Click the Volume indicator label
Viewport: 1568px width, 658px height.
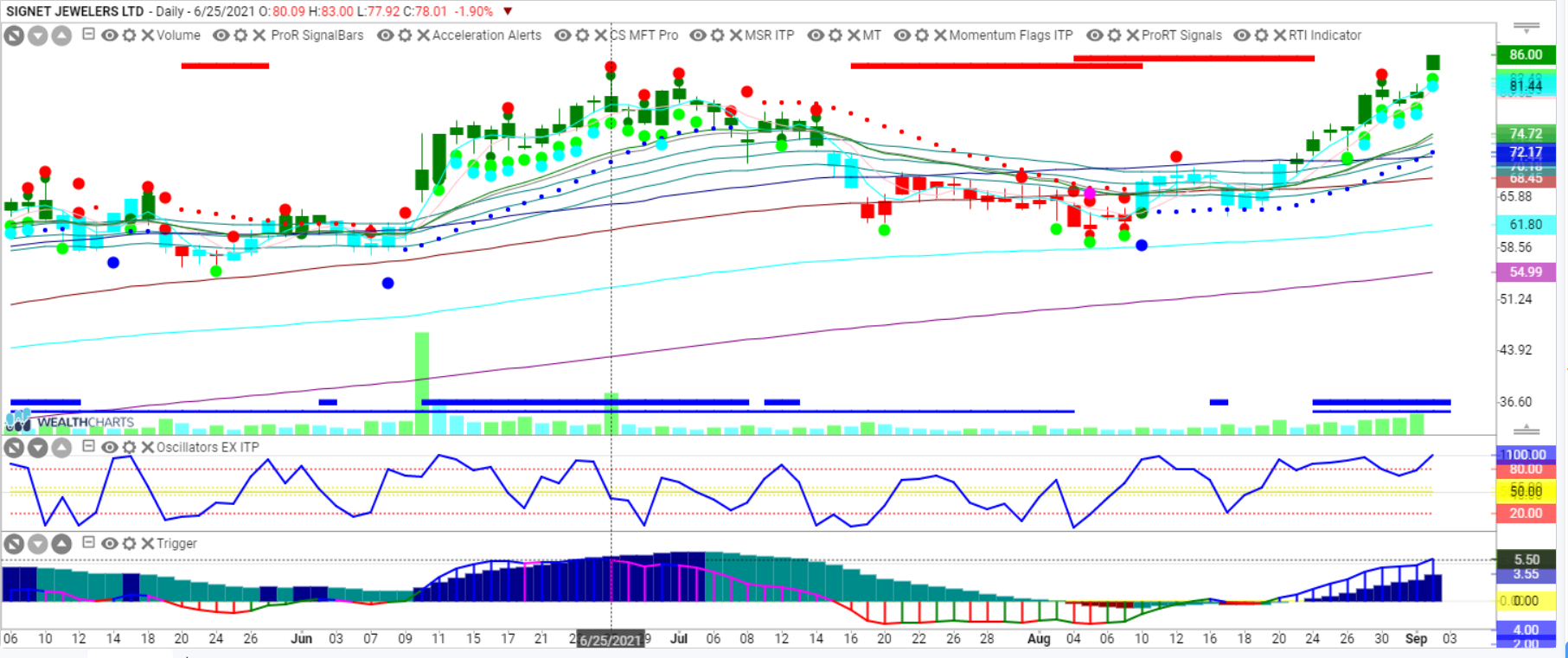(x=178, y=35)
